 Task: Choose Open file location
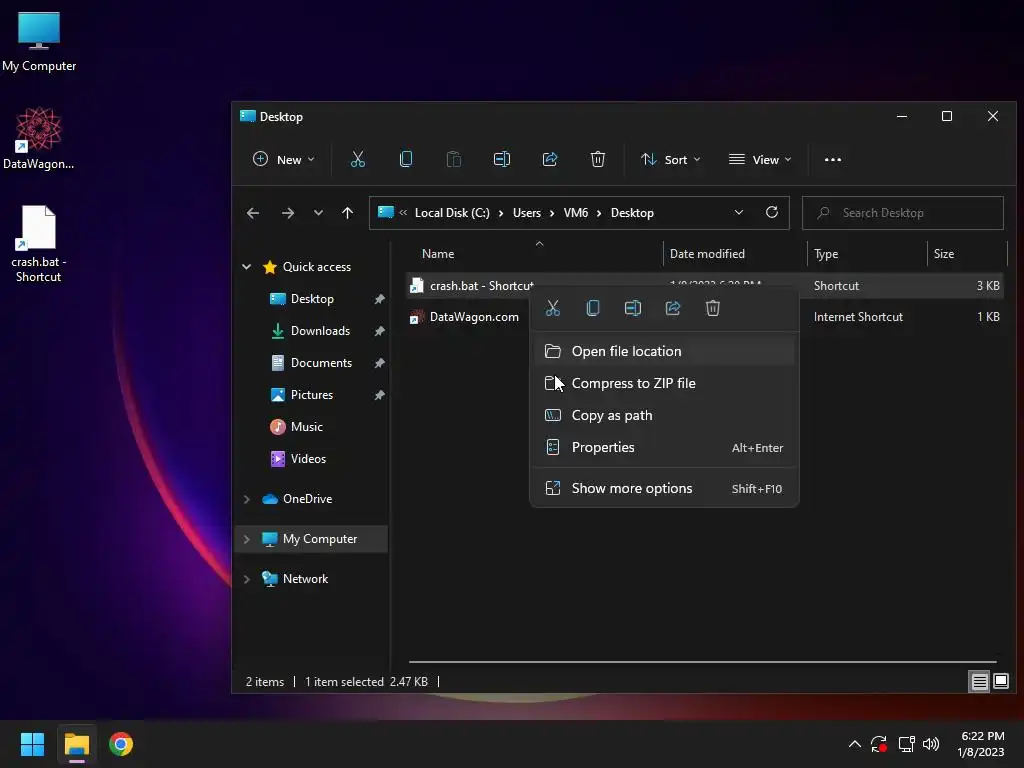click(664, 351)
